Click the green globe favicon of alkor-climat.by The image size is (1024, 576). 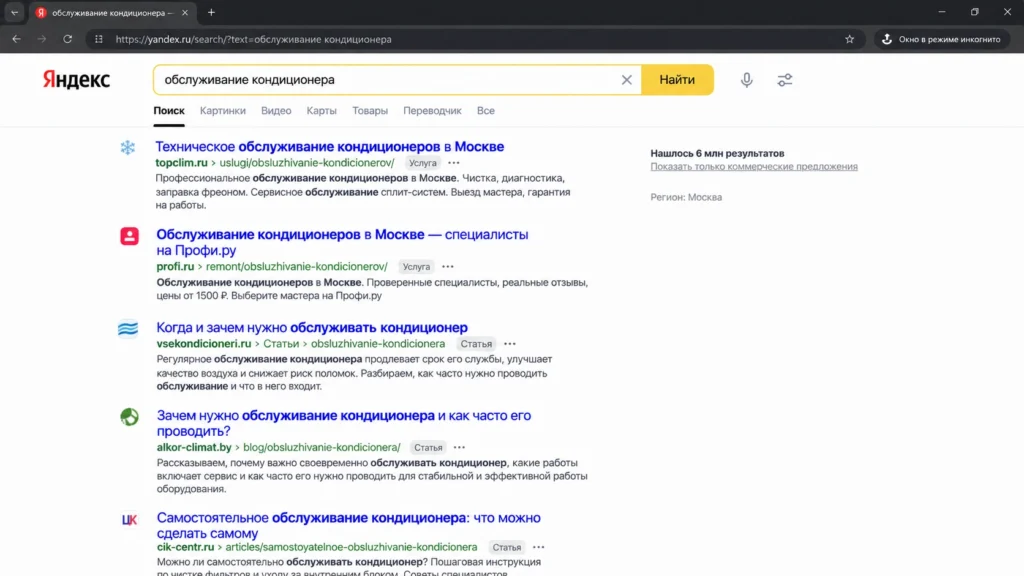tap(129, 417)
